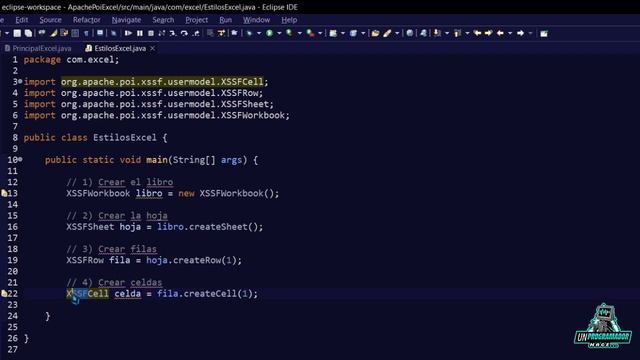
Task: Open the Run menu
Action: [x=225, y=20]
